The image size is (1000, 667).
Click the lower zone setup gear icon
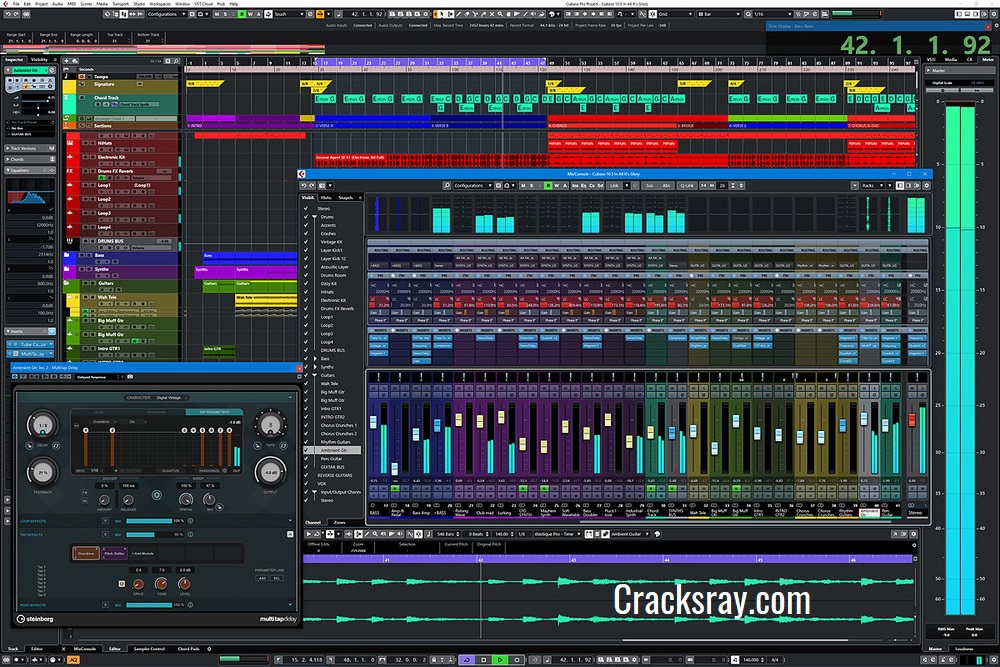coord(209,649)
